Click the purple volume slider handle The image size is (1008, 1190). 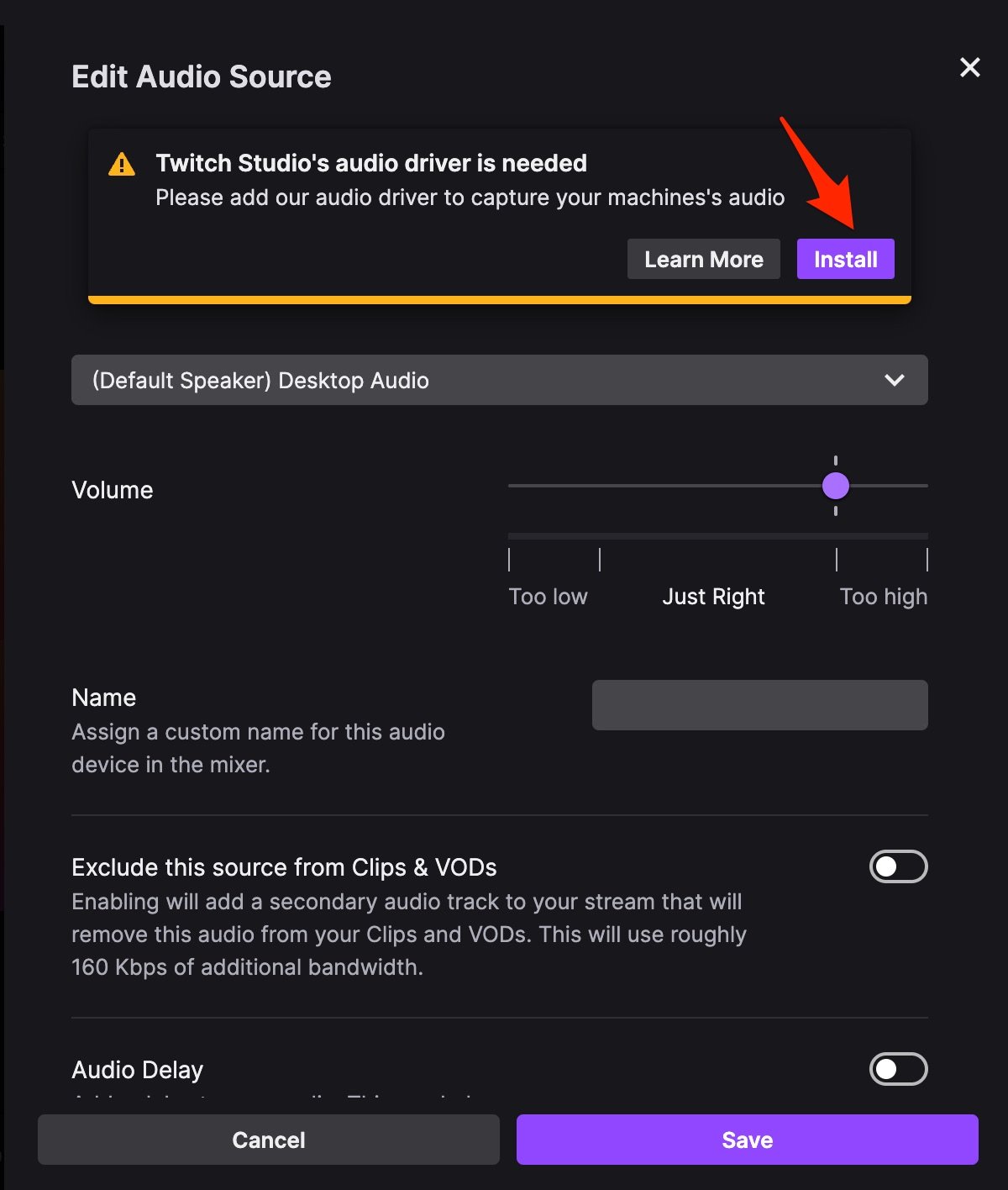[836, 486]
